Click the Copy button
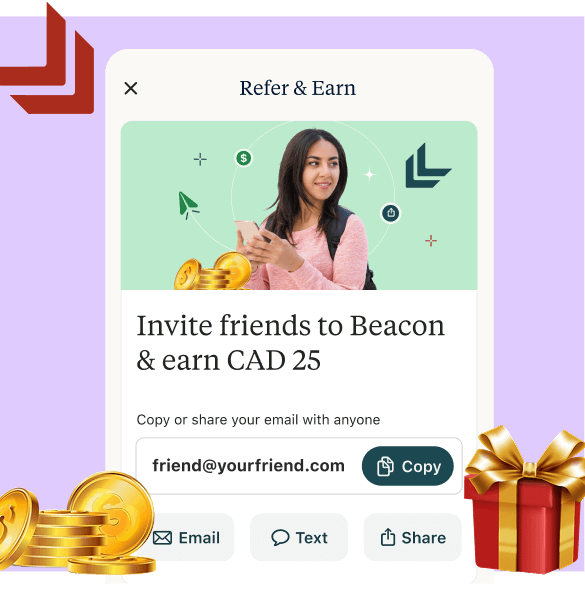 (x=408, y=466)
